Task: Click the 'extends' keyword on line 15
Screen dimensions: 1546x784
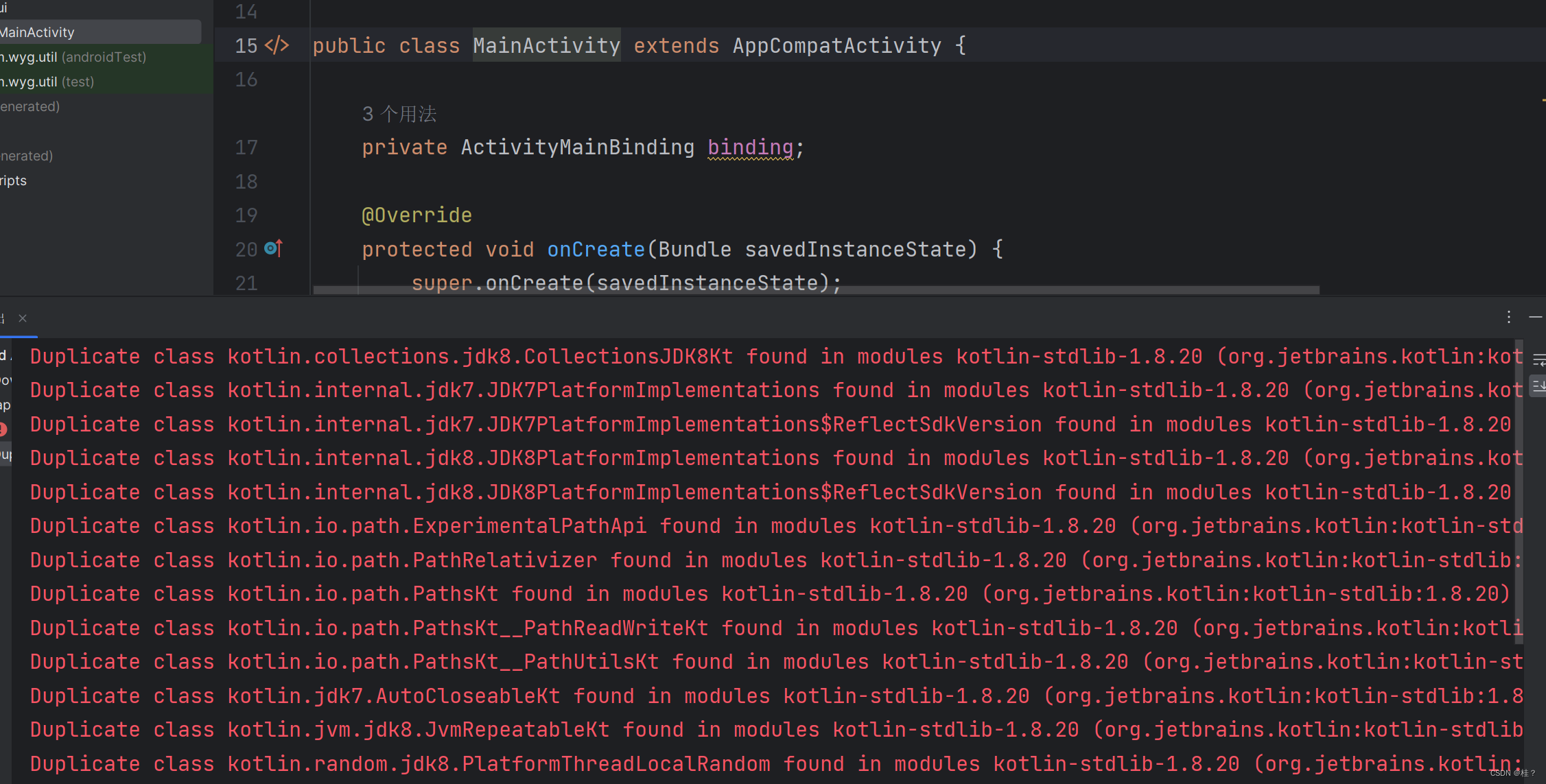Action: (x=677, y=45)
